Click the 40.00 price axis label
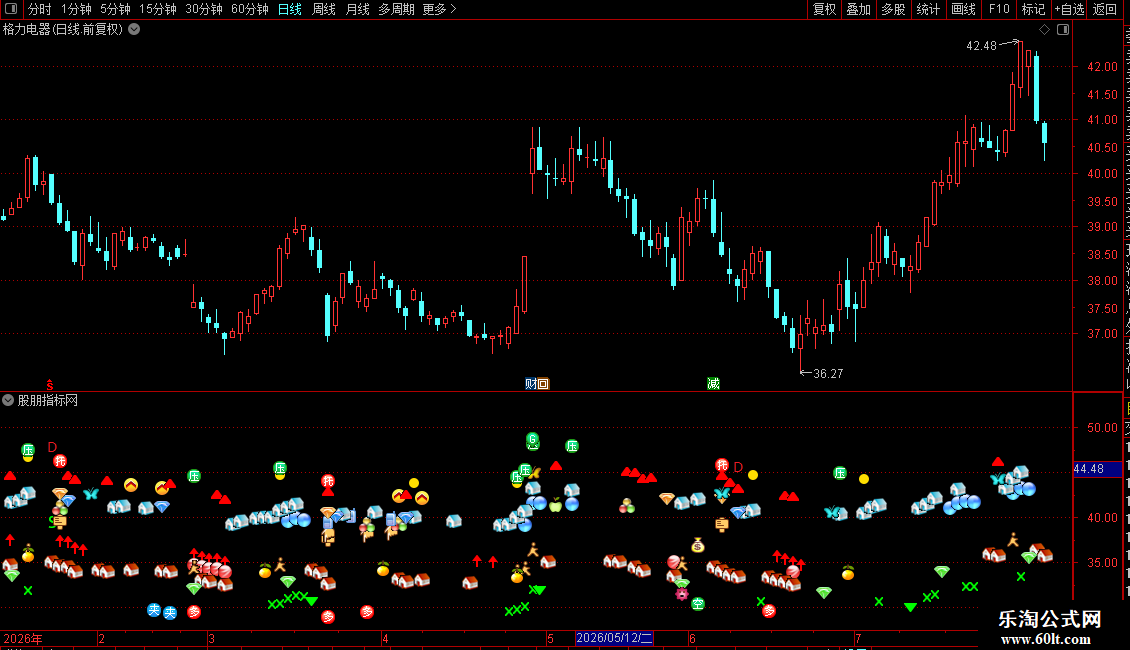Viewport: 1130px width, 650px height. pos(1102,174)
